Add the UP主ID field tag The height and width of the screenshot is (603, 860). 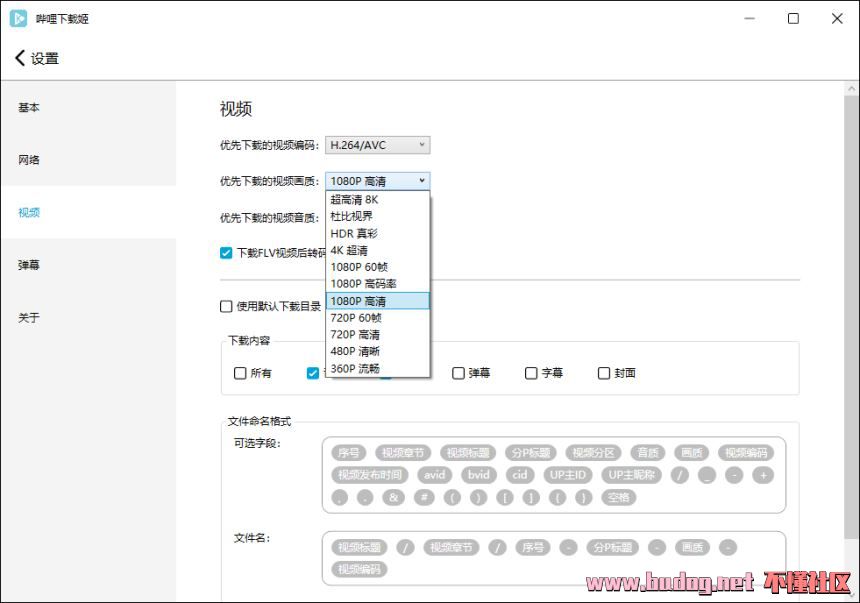[568, 475]
